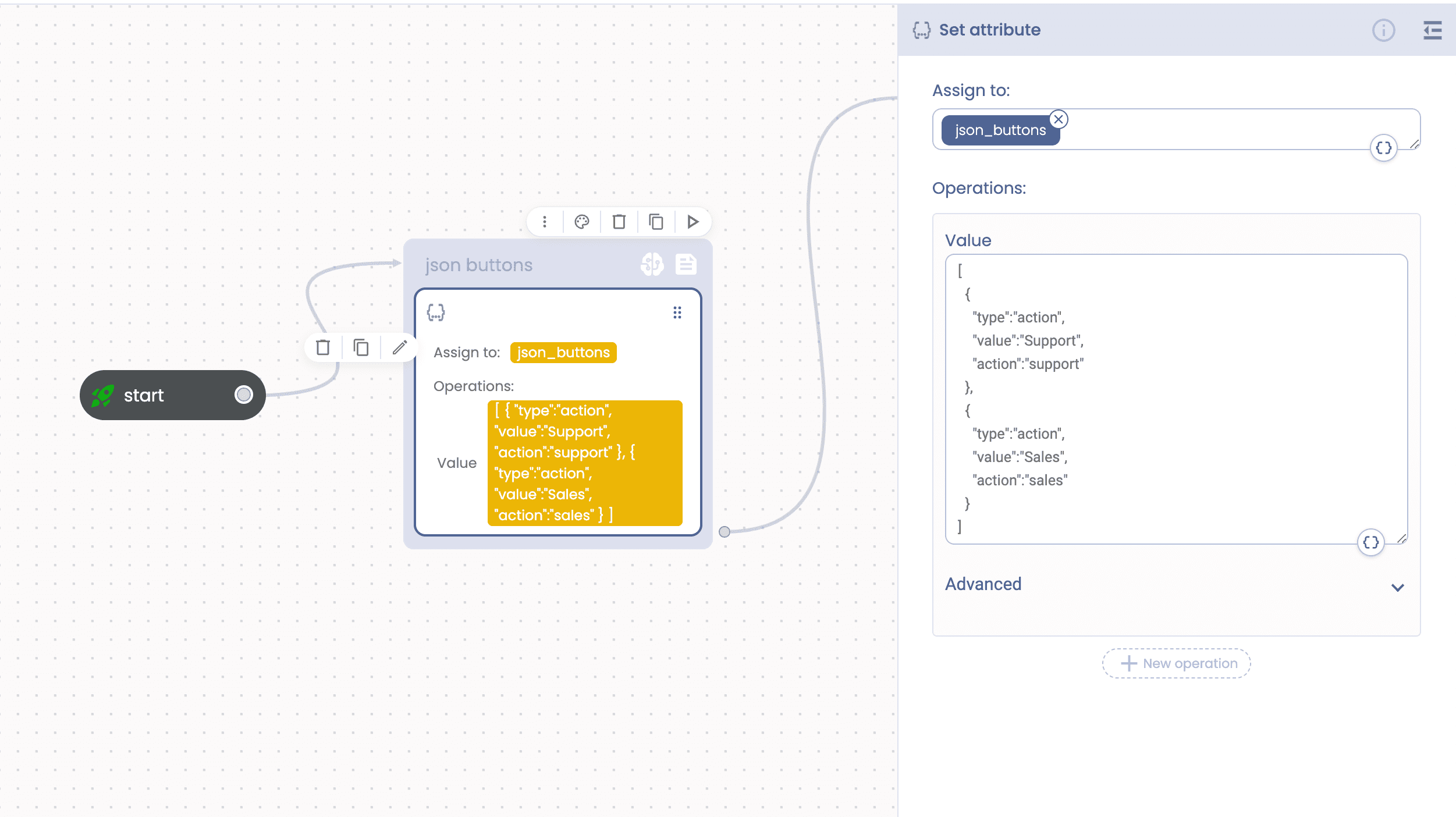Remove the json_buttons tag from Assign to
Image resolution: width=1456 pixels, height=817 pixels.
click(1059, 119)
